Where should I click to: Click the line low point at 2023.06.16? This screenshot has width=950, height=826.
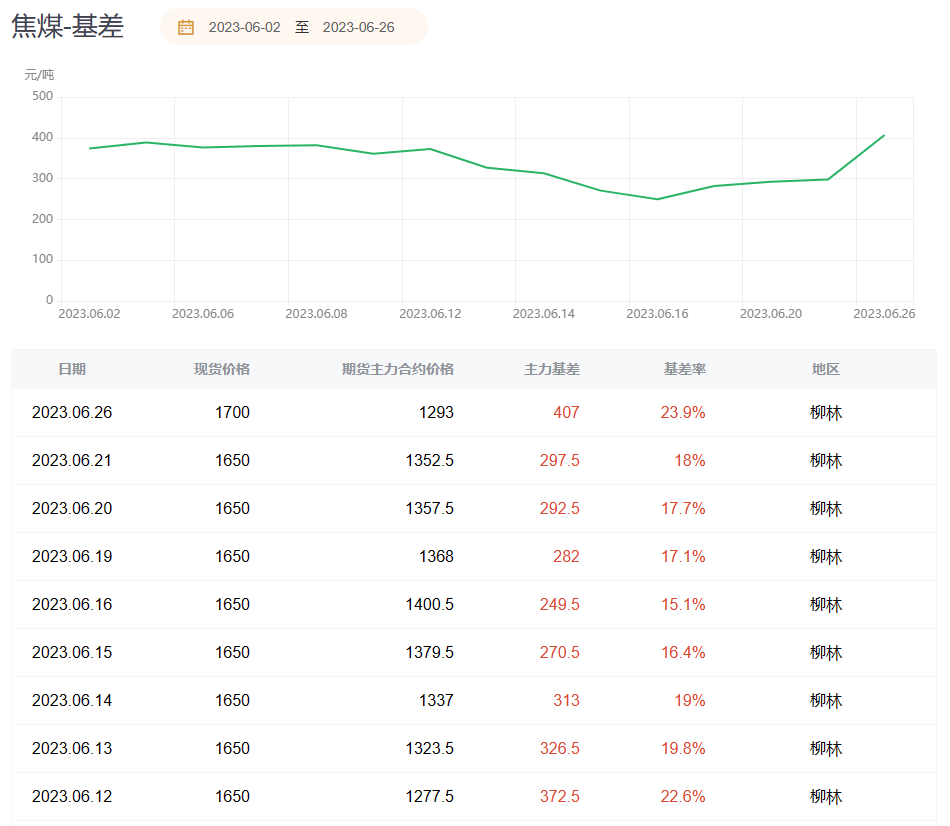(657, 199)
